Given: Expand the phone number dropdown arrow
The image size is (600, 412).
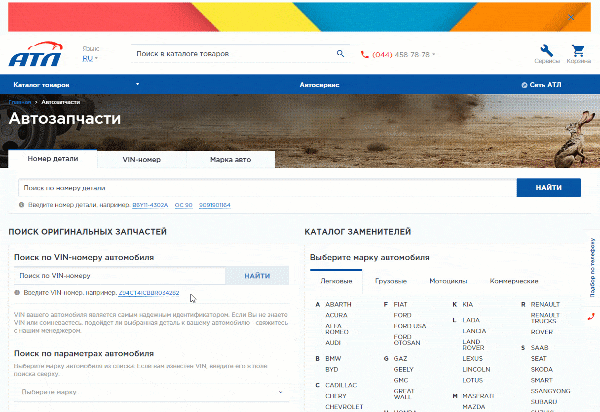Looking at the screenshot, I should (x=434, y=54).
